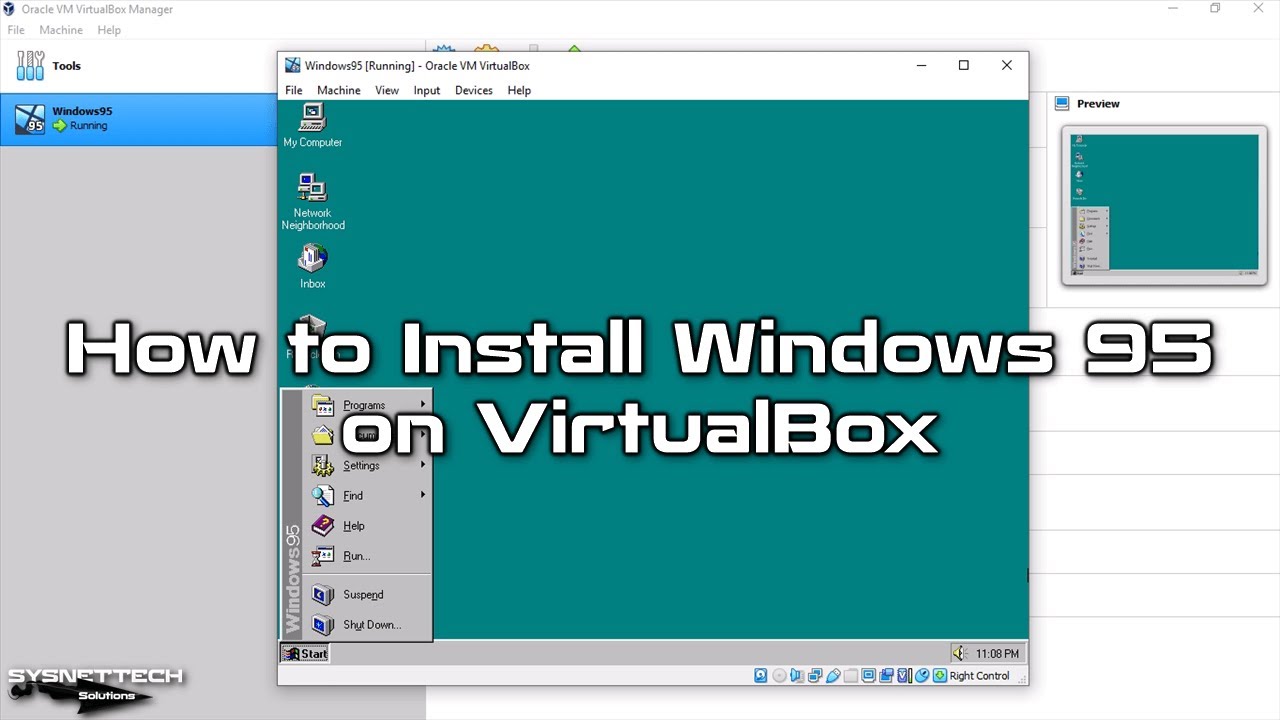
Task: Click the mouse integration status icon
Action: 922,676
